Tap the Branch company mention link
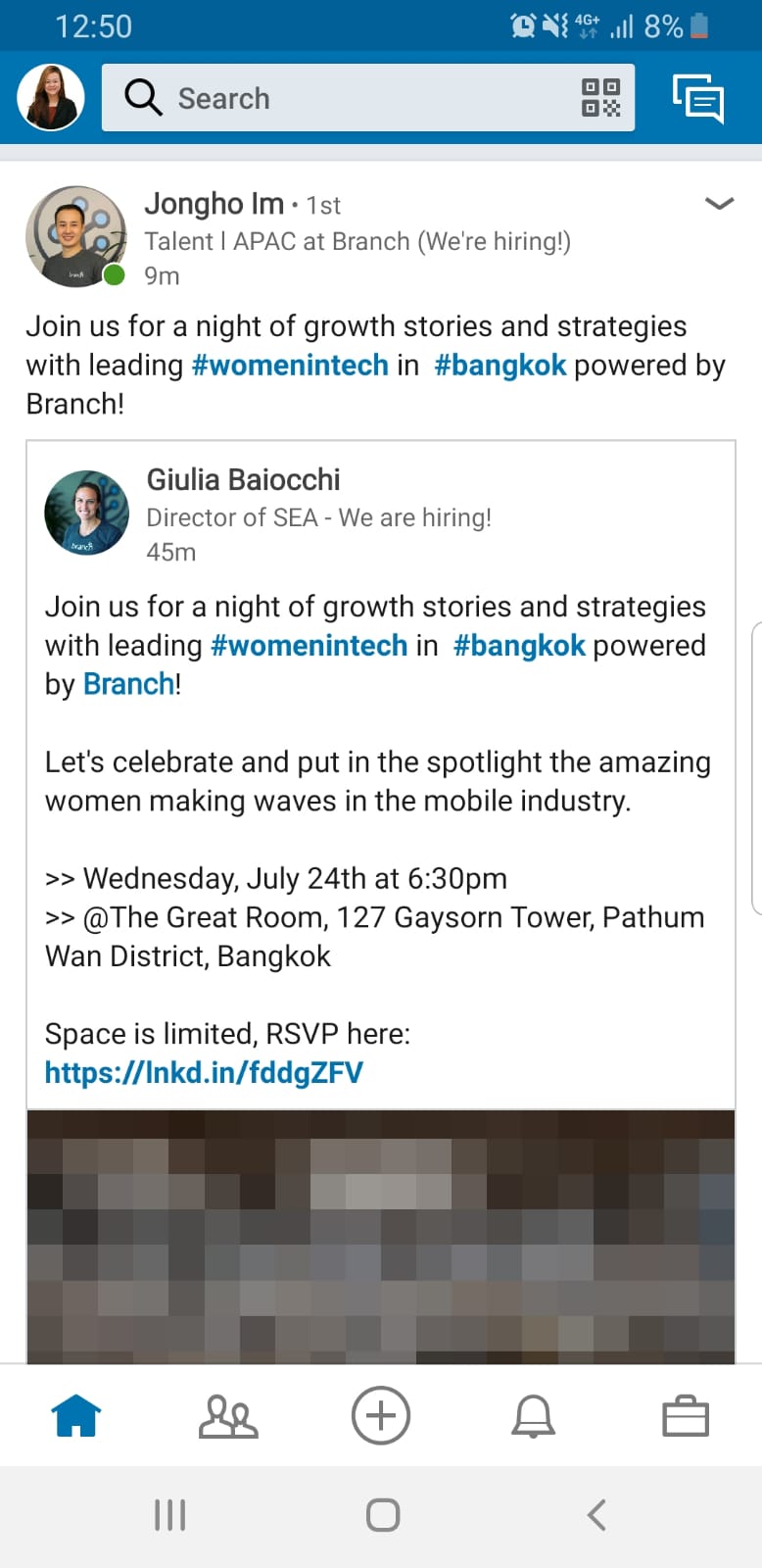Screen dimensions: 762x1568 [128, 684]
